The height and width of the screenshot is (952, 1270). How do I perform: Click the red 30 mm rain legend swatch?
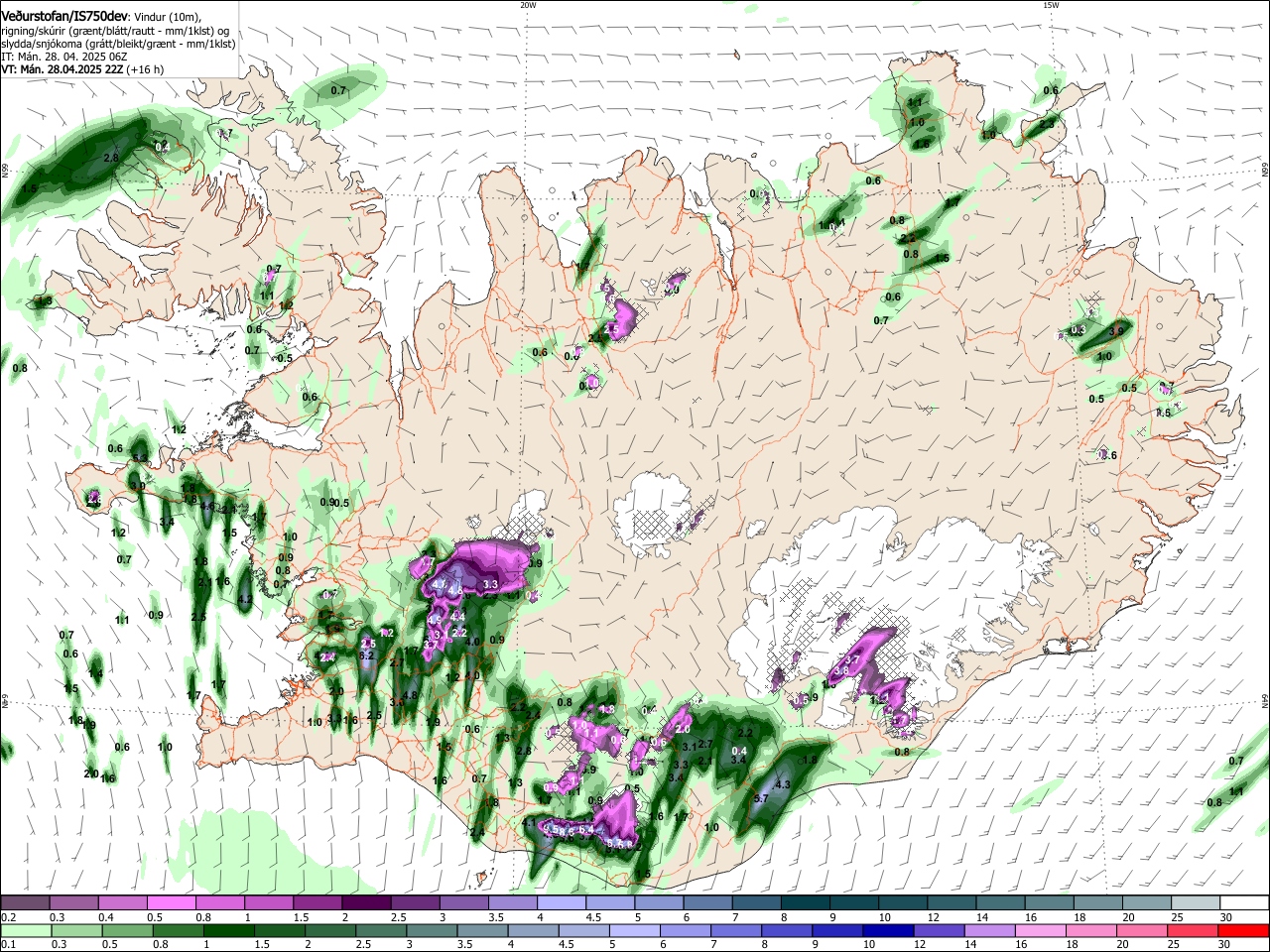pyautogui.click(x=1242, y=930)
